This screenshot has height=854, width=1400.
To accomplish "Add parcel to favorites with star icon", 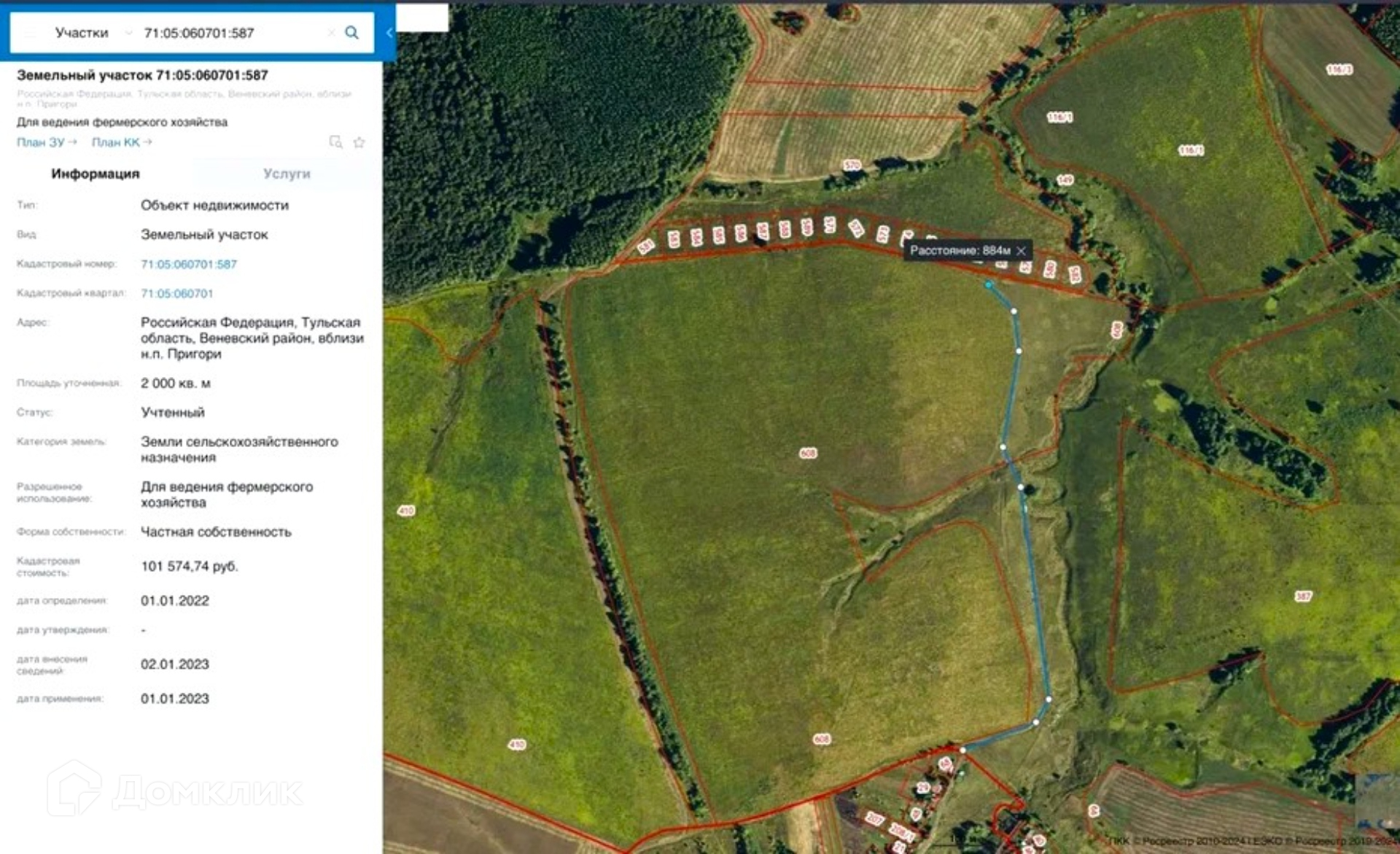I will (359, 142).
